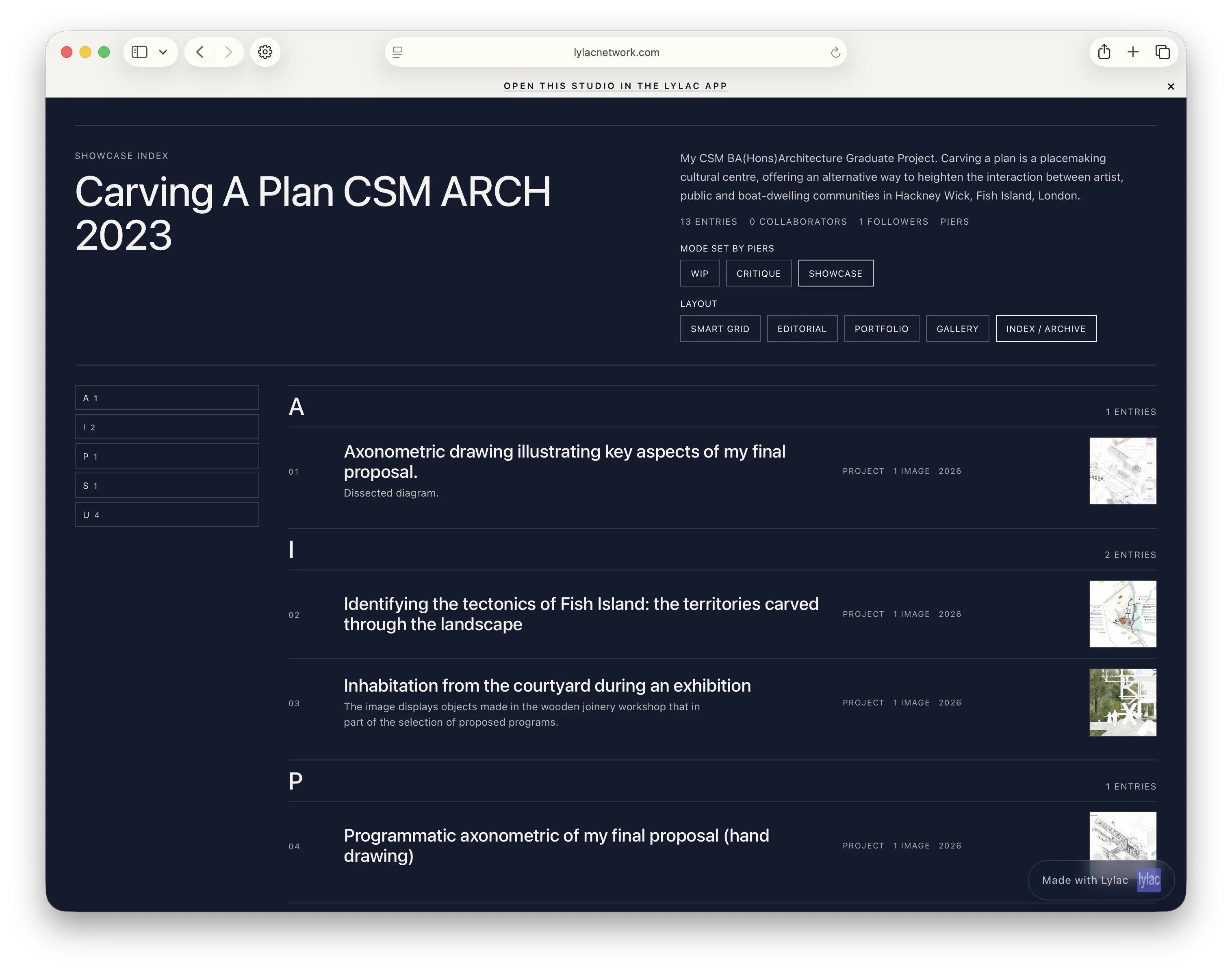This screenshot has height=972, width=1232.
Task: Expand the S section in the index
Action: tap(167, 486)
